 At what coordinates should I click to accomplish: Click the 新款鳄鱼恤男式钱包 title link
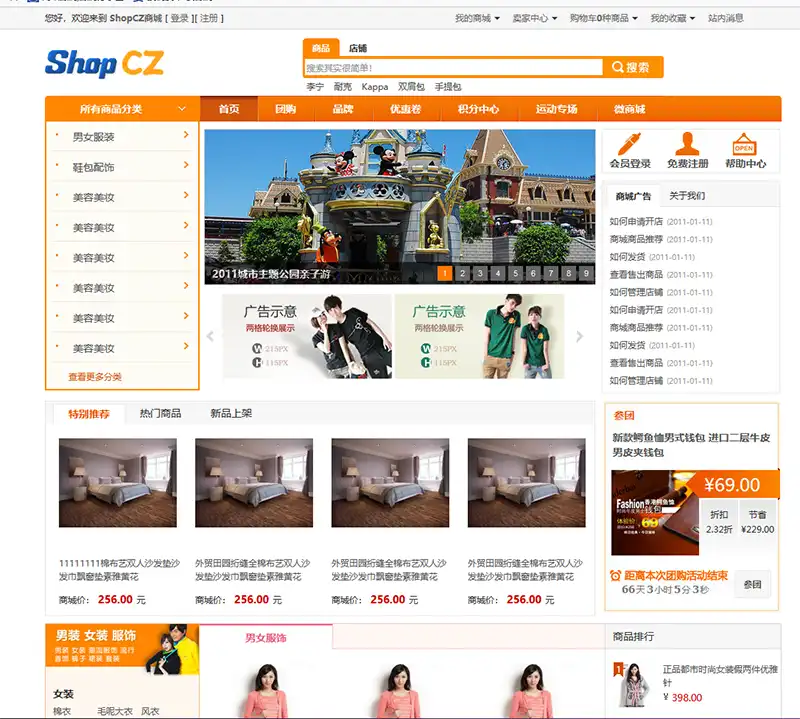click(x=691, y=445)
